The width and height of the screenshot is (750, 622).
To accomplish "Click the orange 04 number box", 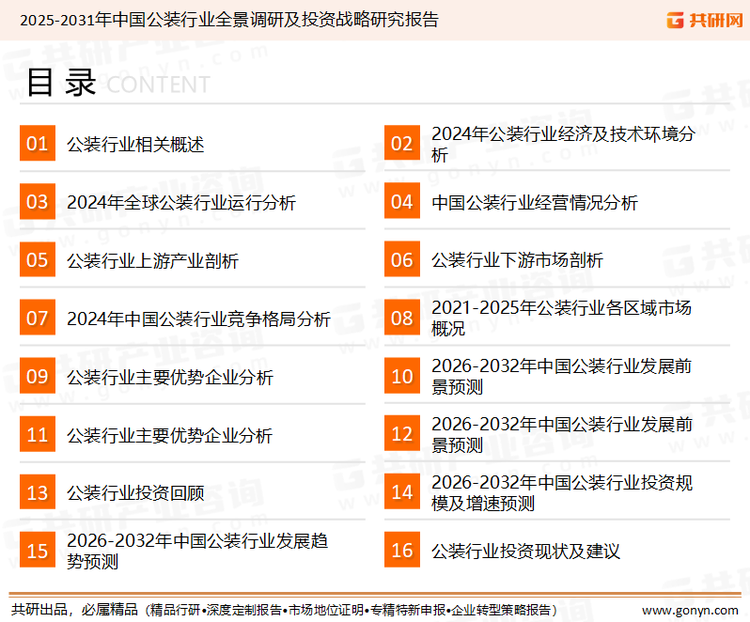I will pos(402,201).
